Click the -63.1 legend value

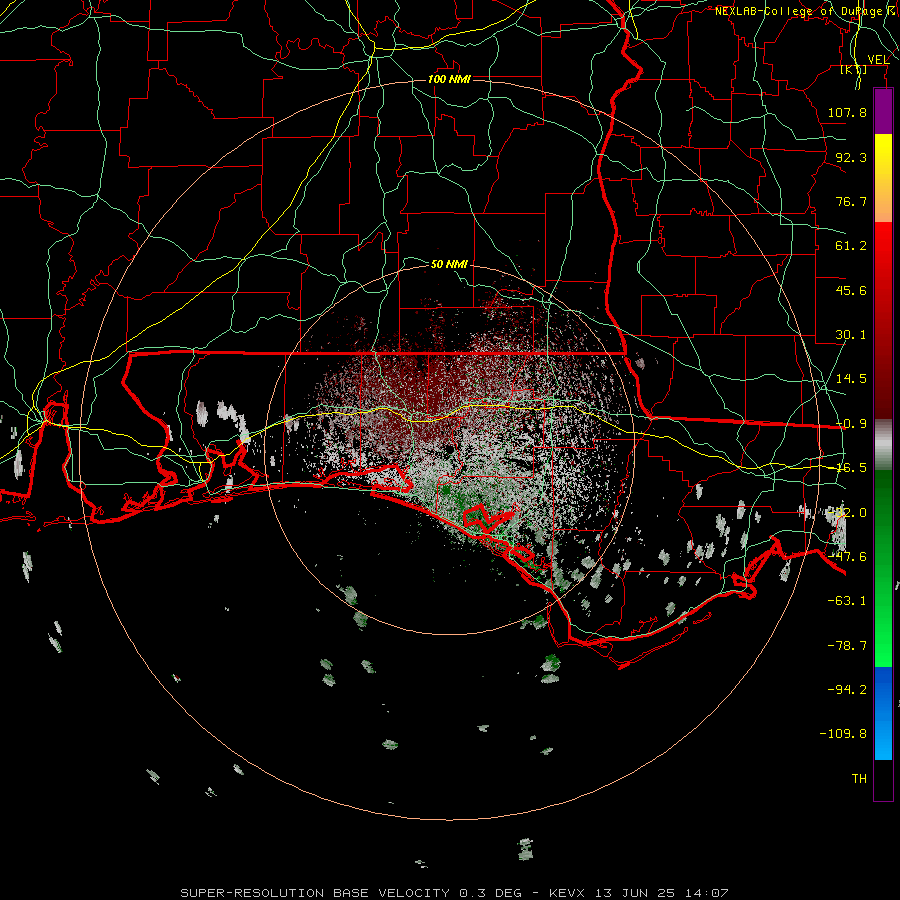coord(847,601)
